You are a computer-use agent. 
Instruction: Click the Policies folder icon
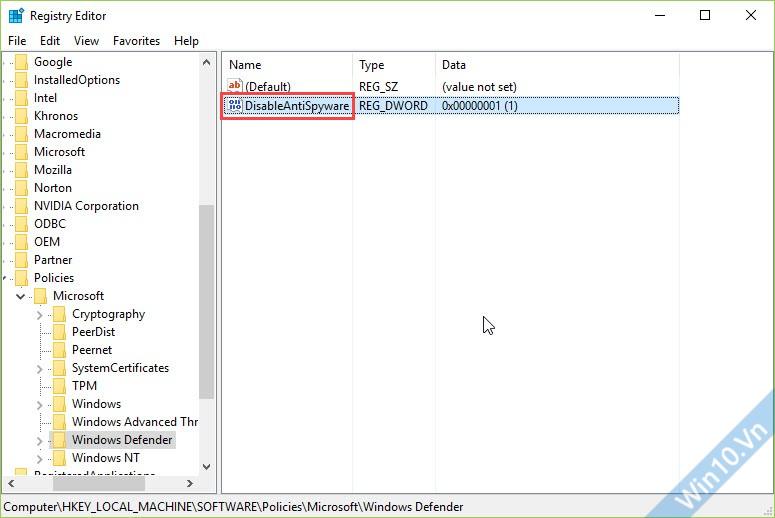(21, 278)
